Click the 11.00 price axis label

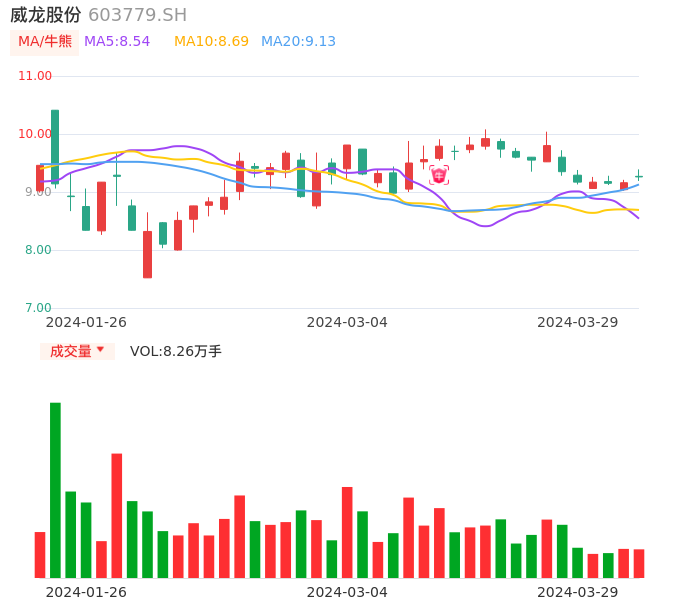pos(35,76)
